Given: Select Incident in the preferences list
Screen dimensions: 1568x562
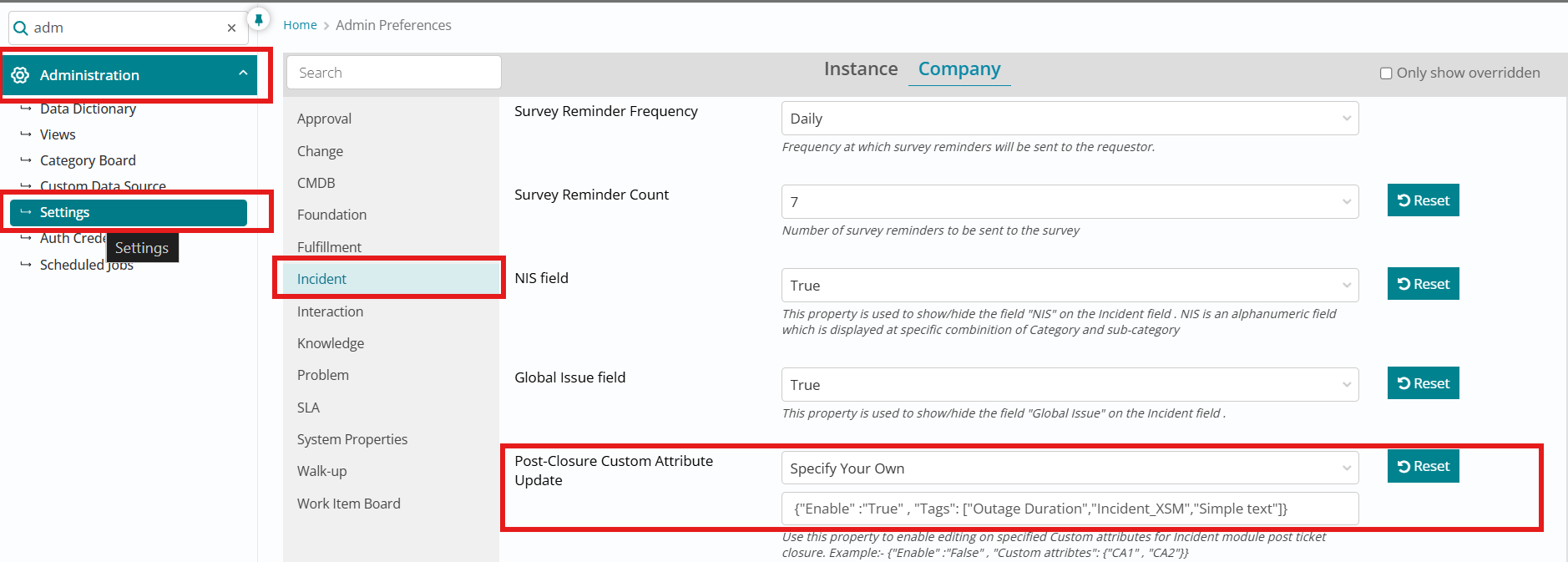Looking at the screenshot, I should click(x=322, y=279).
